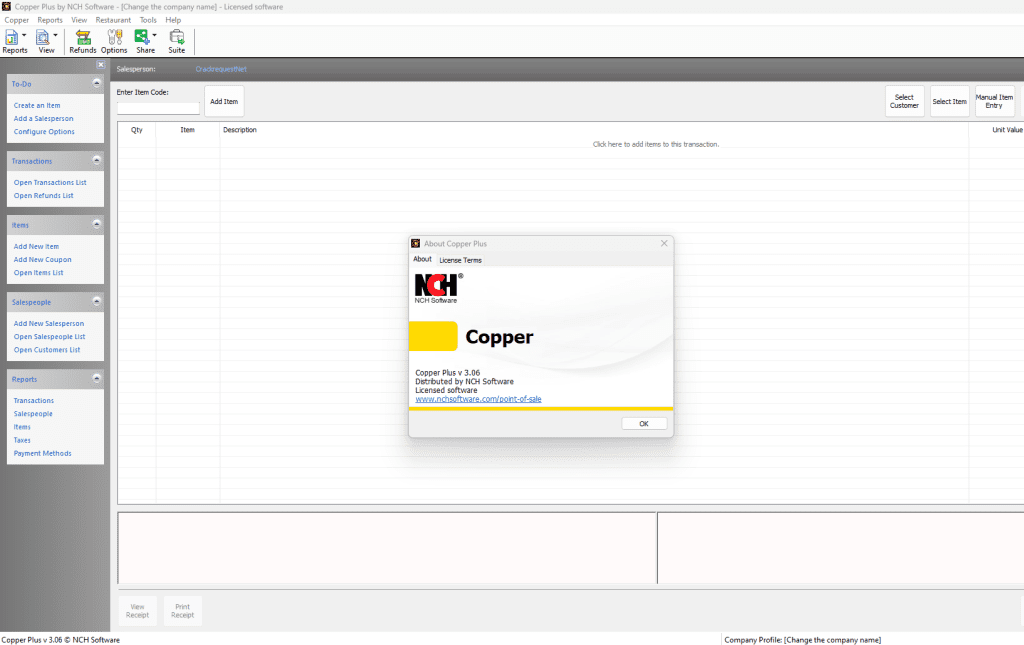Collapse the Salespeople sidebar section
Viewport: 1024px width, 645px height.
pyautogui.click(x=96, y=301)
